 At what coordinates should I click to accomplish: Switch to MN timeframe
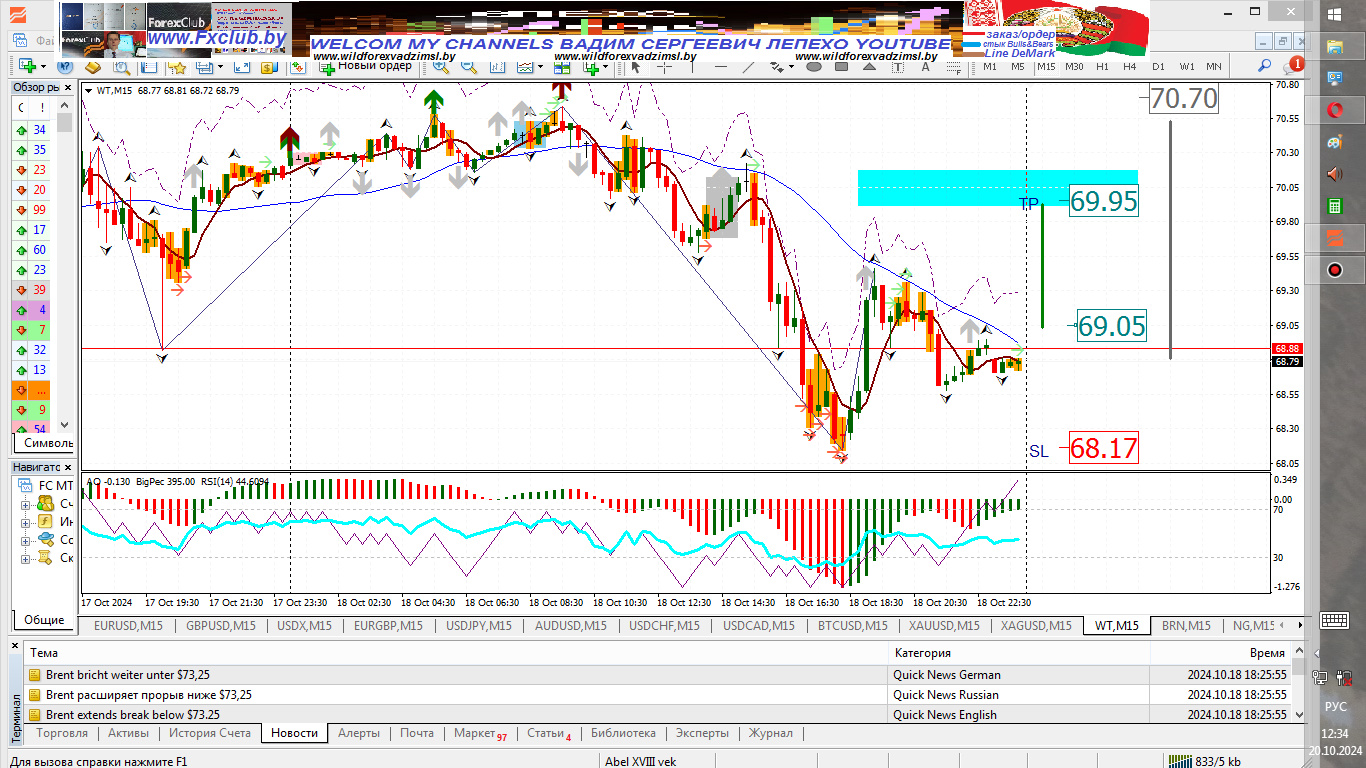(x=1213, y=66)
